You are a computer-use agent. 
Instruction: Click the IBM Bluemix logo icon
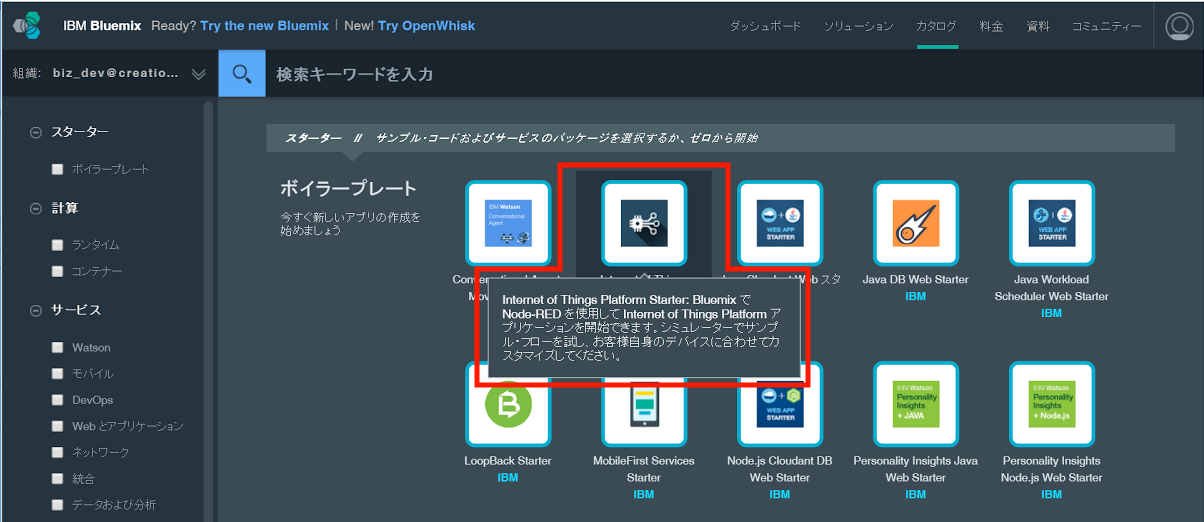click(x=27, y=26)
